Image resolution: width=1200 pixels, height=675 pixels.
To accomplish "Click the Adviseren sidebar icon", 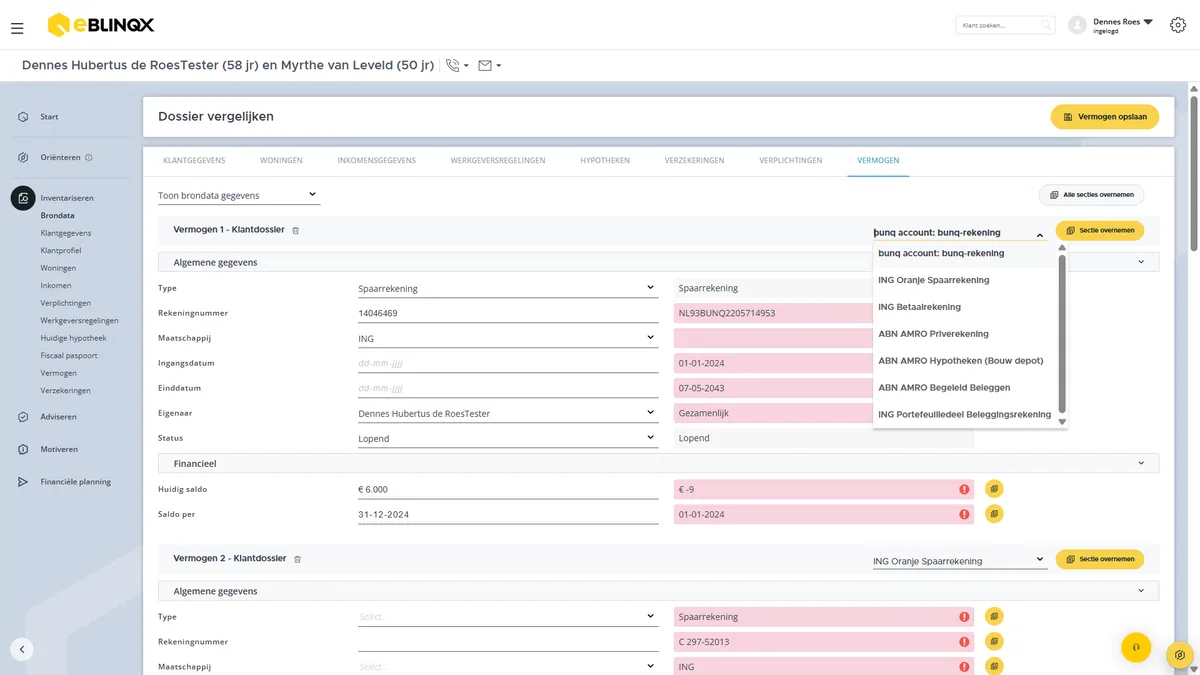I will pyautogui.click(x=23, y=417).
